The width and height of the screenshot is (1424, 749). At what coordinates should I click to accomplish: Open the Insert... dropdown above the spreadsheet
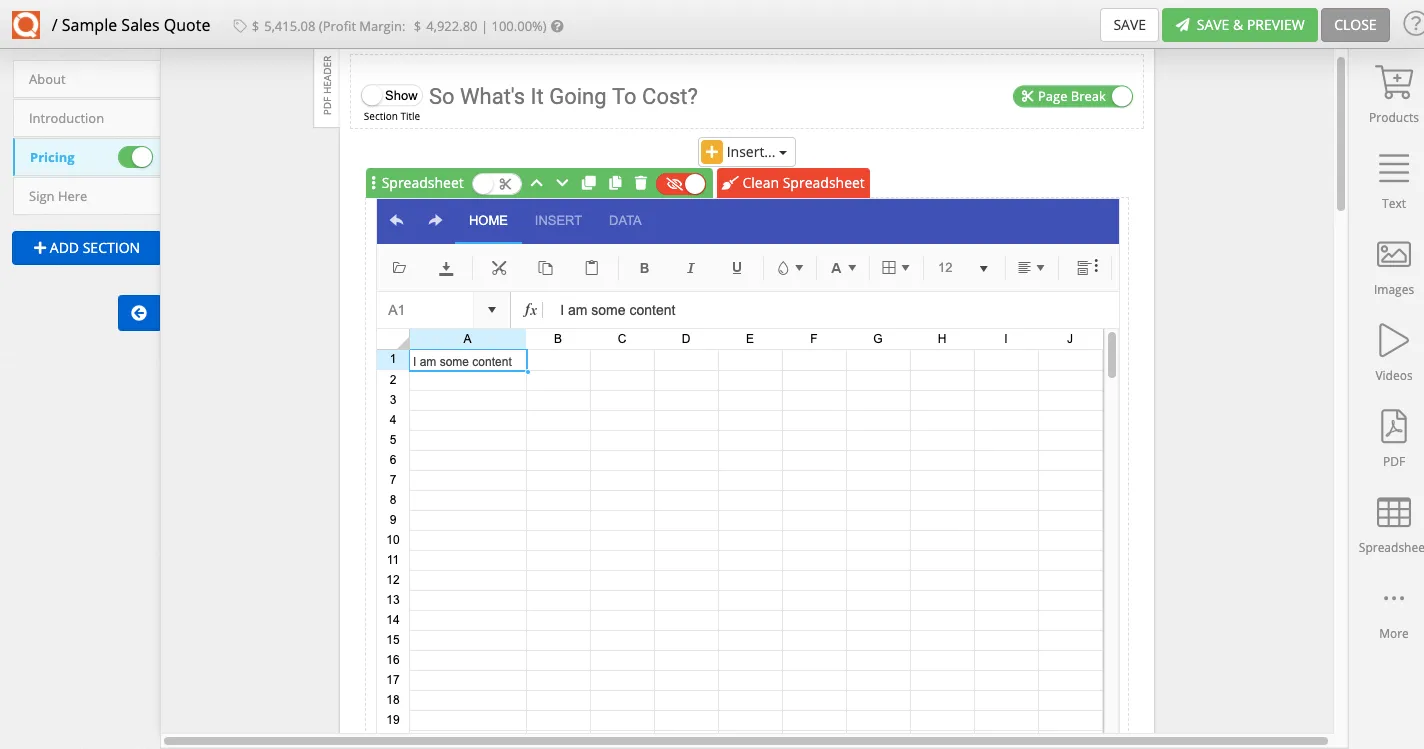pos(746,151)
